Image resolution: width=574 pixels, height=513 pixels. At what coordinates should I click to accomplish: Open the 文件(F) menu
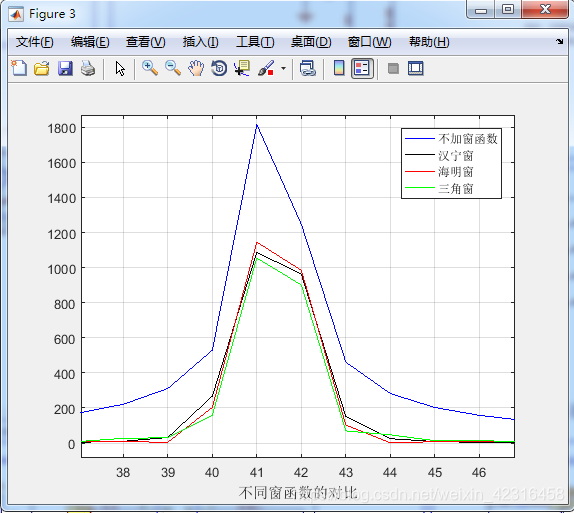pyautogui.click(x=34, y=42)
